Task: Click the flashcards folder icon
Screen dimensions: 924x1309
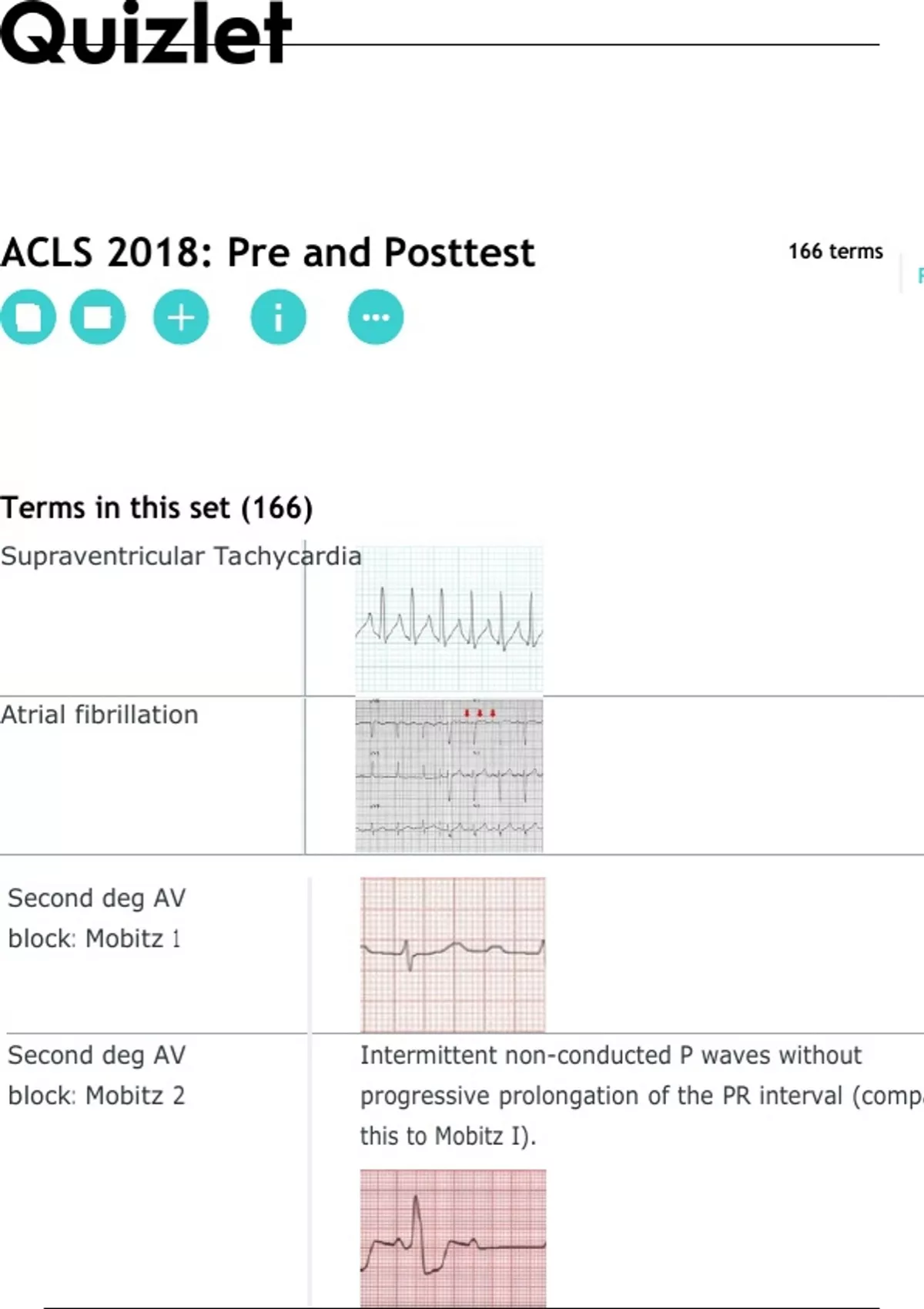Action: pyautogui.click(x=98, y=317)
